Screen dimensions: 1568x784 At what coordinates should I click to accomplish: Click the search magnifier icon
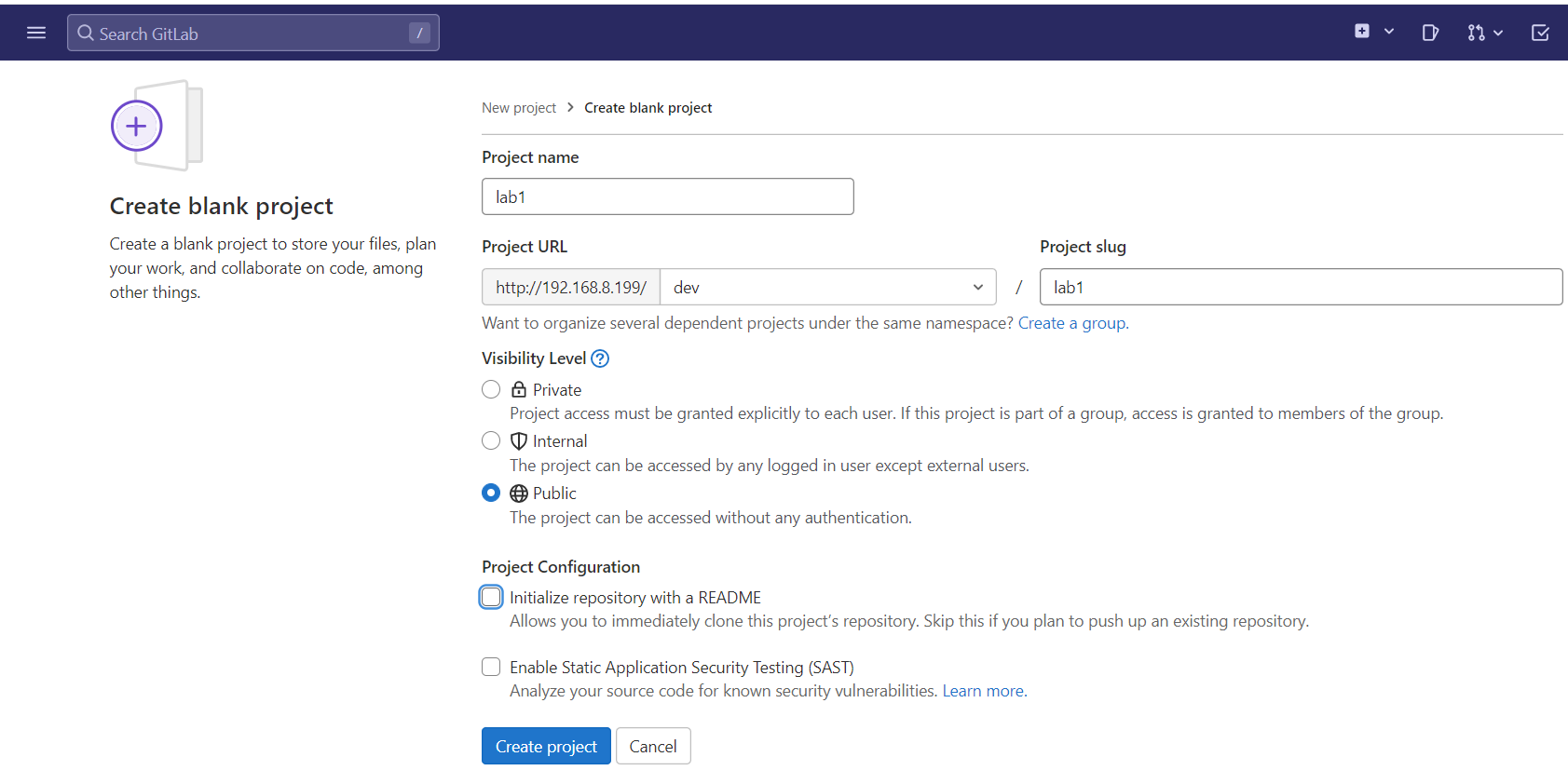tap(86, 34)
